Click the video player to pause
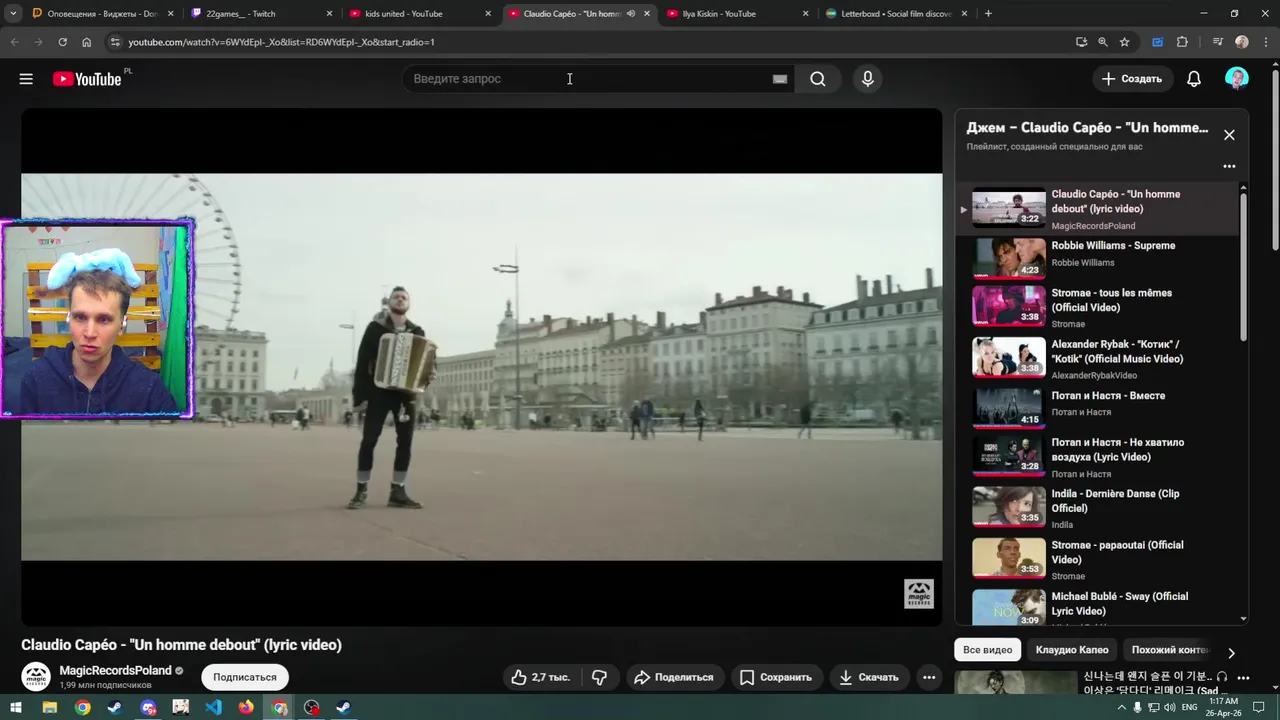Image resolution: width=1280 pixels, height=720 pixels. 481,367
